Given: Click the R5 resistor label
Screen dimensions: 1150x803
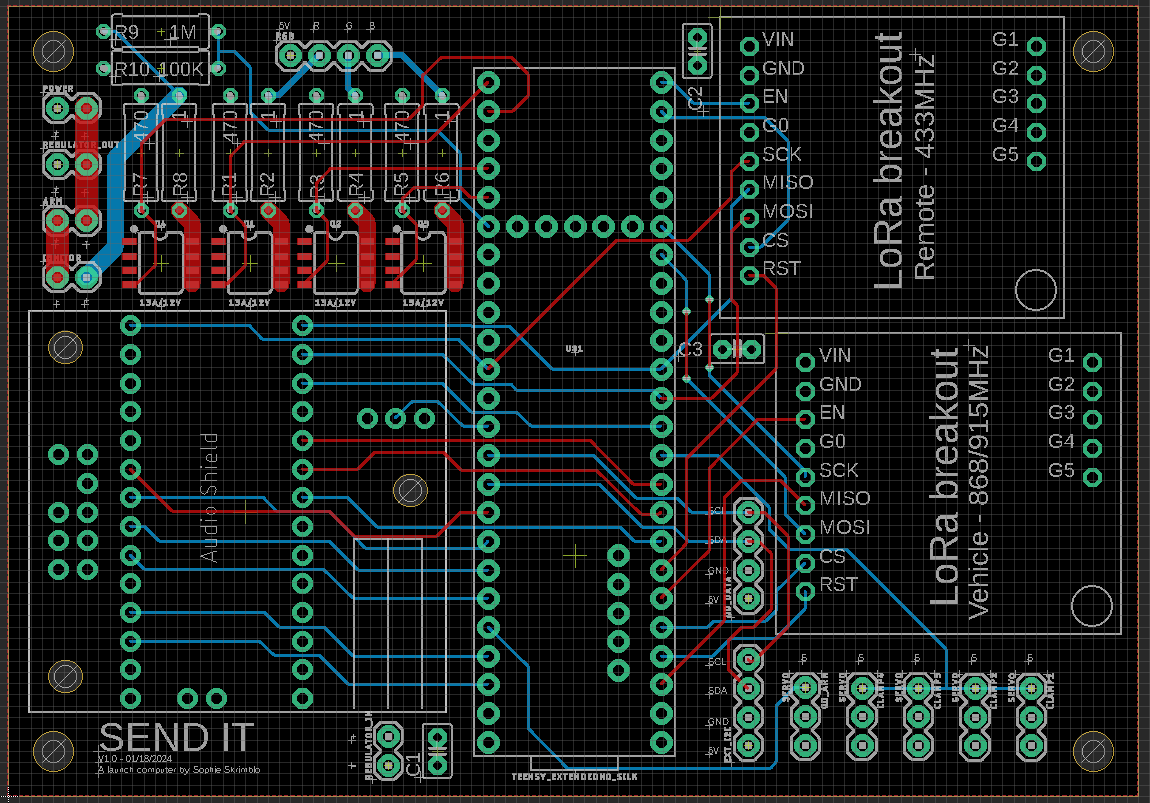Looking at the screenshot, I should point(401,186).
